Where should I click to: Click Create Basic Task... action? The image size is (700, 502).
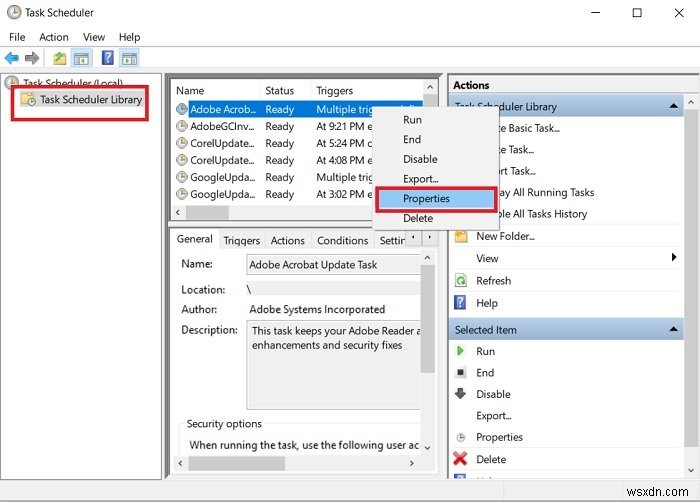point(529,129)
